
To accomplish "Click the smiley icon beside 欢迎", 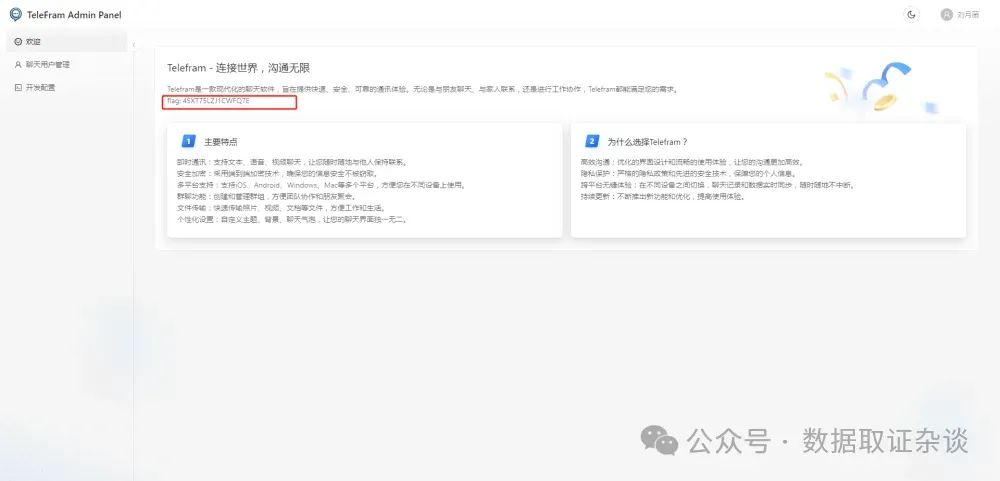I will [18, 41].
